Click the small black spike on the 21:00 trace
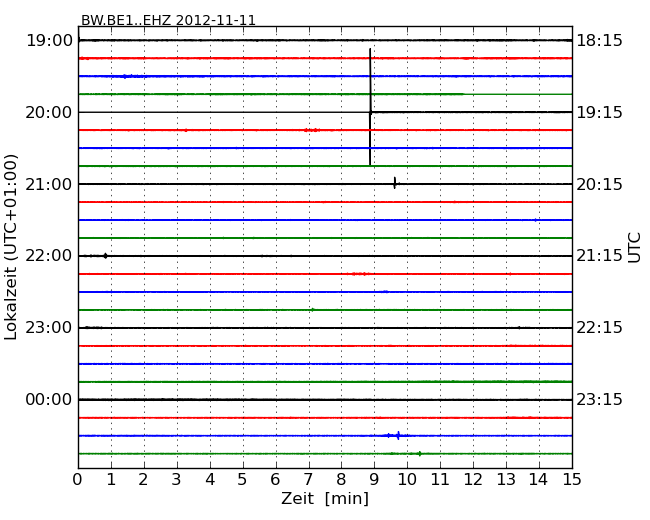650x520 pixels. click(395, 183)
